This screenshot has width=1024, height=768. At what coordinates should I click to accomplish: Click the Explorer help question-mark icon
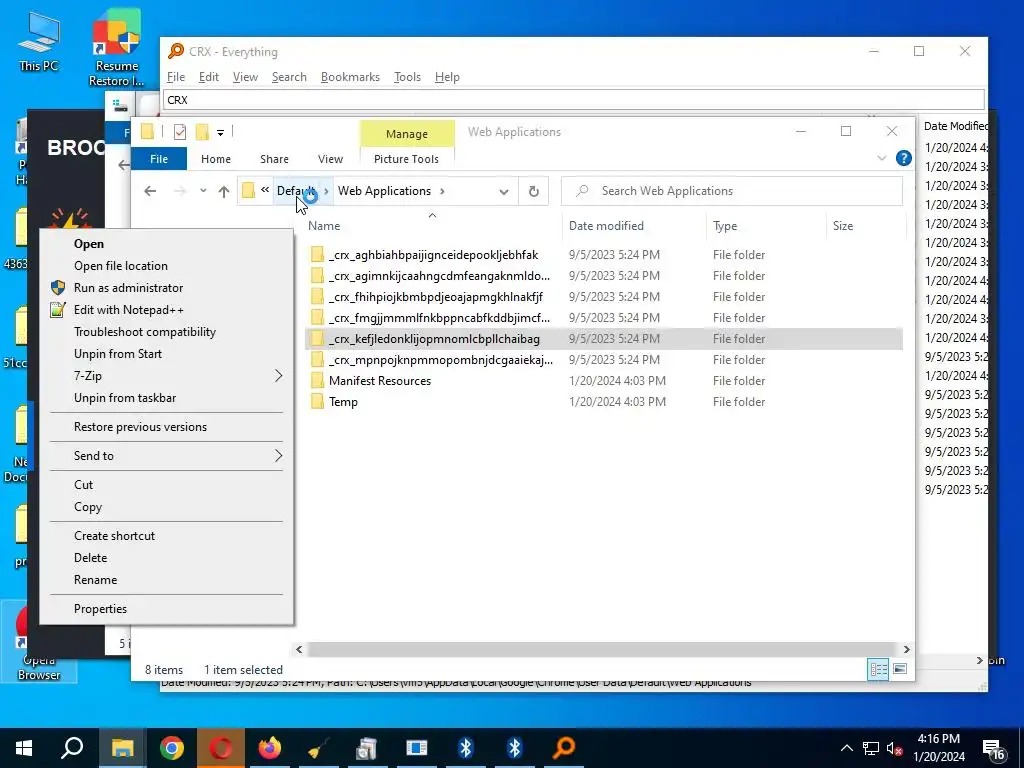(x=903, y=158)
